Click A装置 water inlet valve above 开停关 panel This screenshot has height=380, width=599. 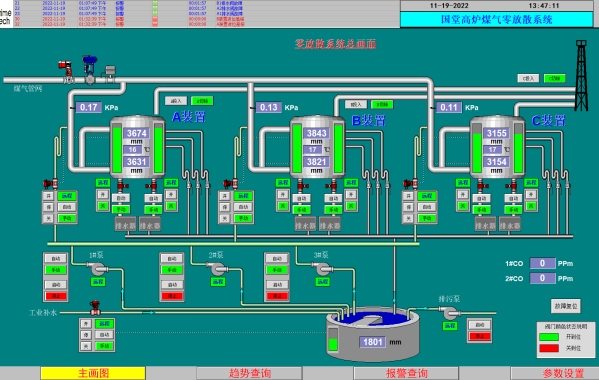pos(50,184)
